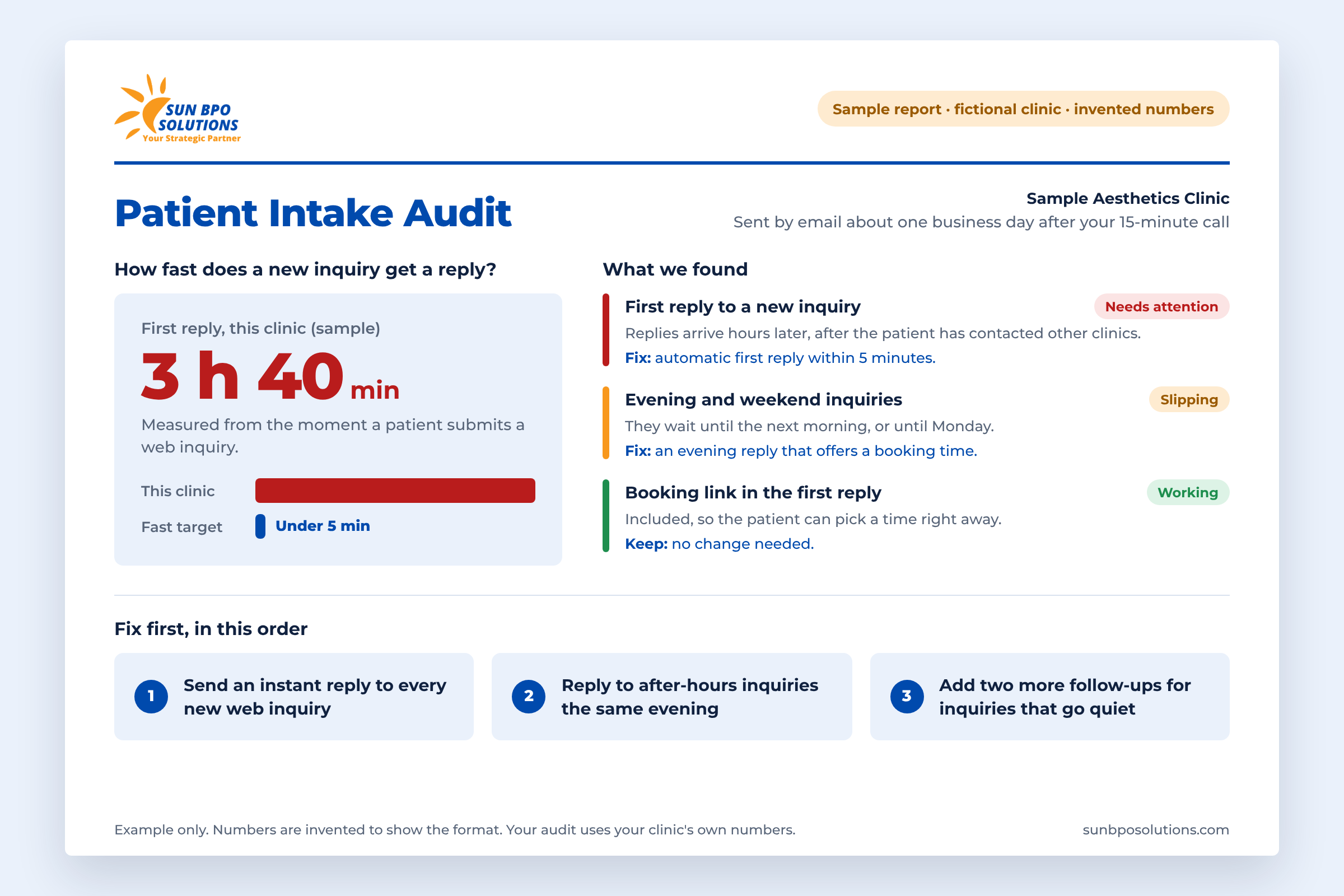Click the 'This clinic' bar label

tap(178, 491)
